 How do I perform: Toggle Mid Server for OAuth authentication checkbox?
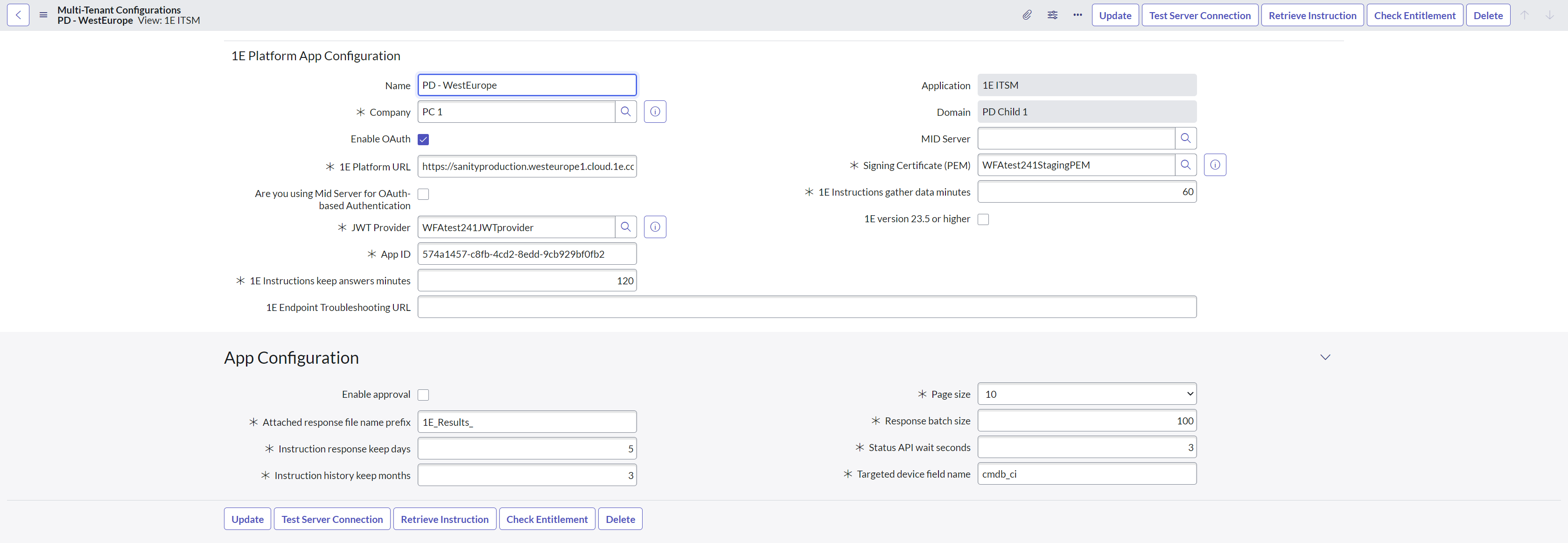[x=424, y=194]
